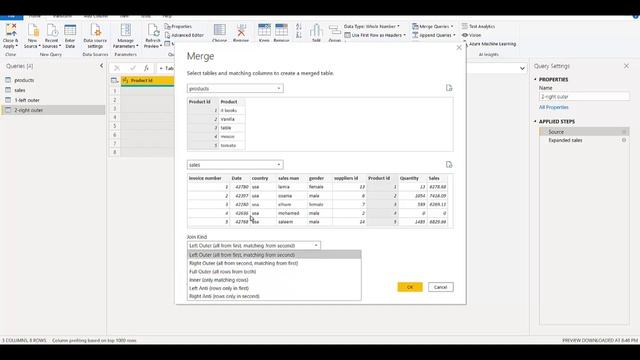The height and width of the screenshot is (360, 640).
Task: Select the 2-right outer query
Action: pyautogui.click(x=53, y=110)
